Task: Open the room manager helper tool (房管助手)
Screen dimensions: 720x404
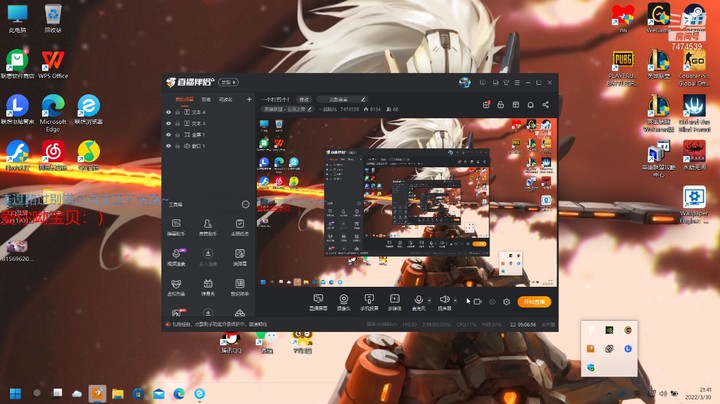Action: (x=208, y=227)
